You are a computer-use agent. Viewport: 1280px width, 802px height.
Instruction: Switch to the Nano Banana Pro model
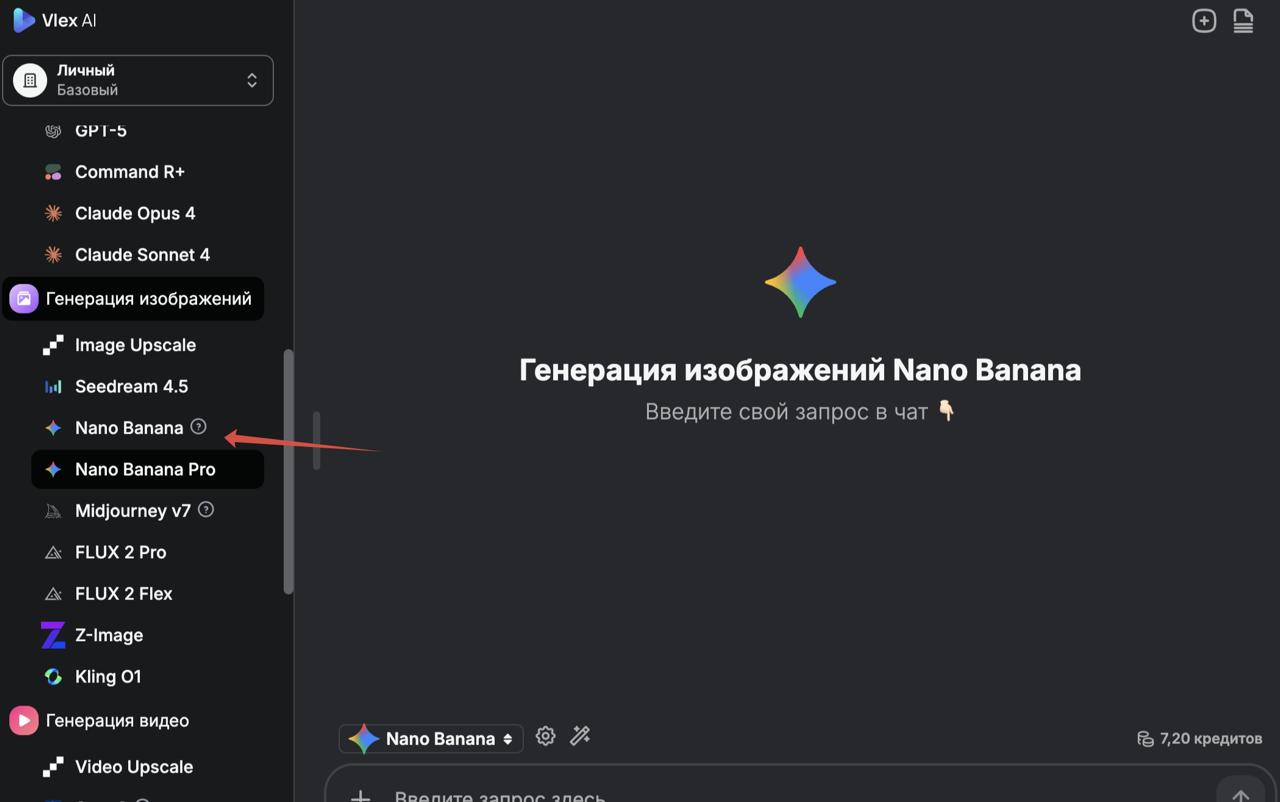(x=147, y=469)
